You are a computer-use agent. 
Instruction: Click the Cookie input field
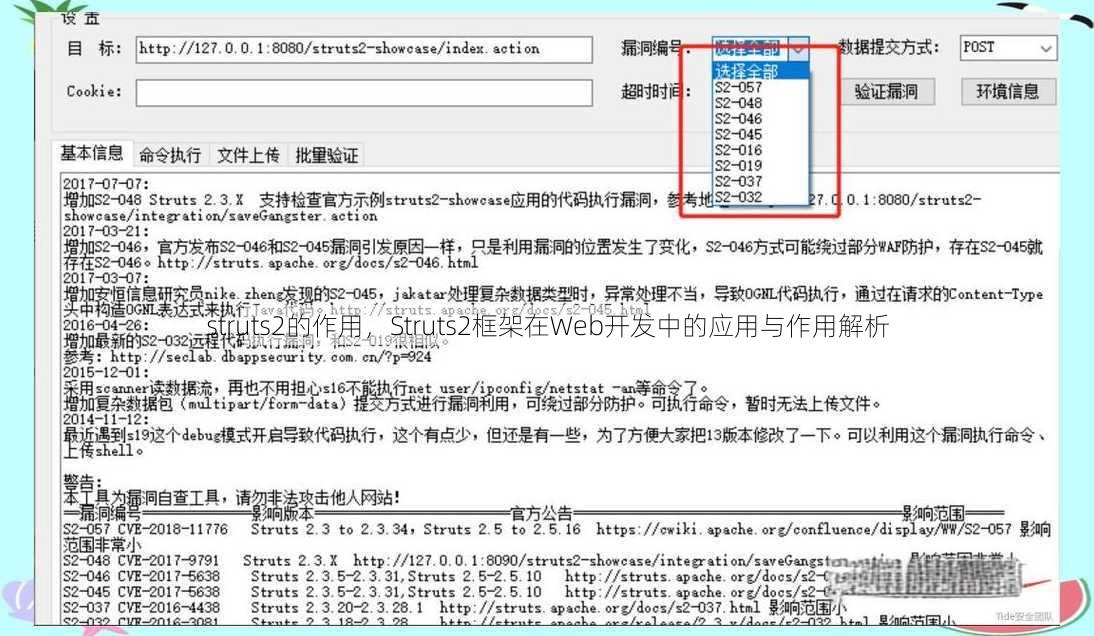(364, 93)
